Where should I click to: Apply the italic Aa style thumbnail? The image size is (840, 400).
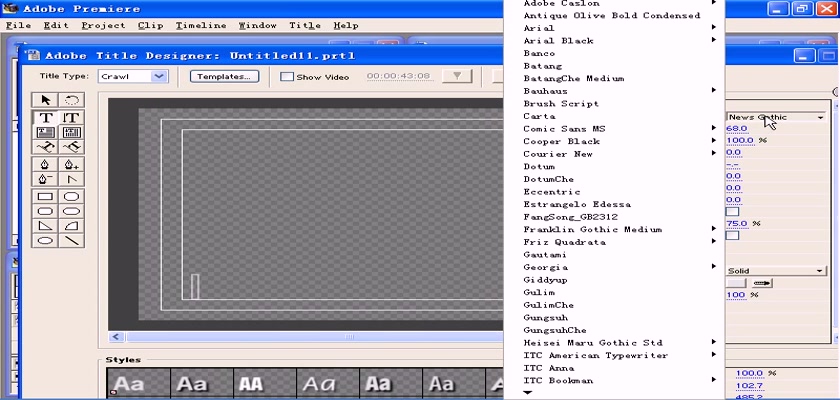click(x=329, y=383)
